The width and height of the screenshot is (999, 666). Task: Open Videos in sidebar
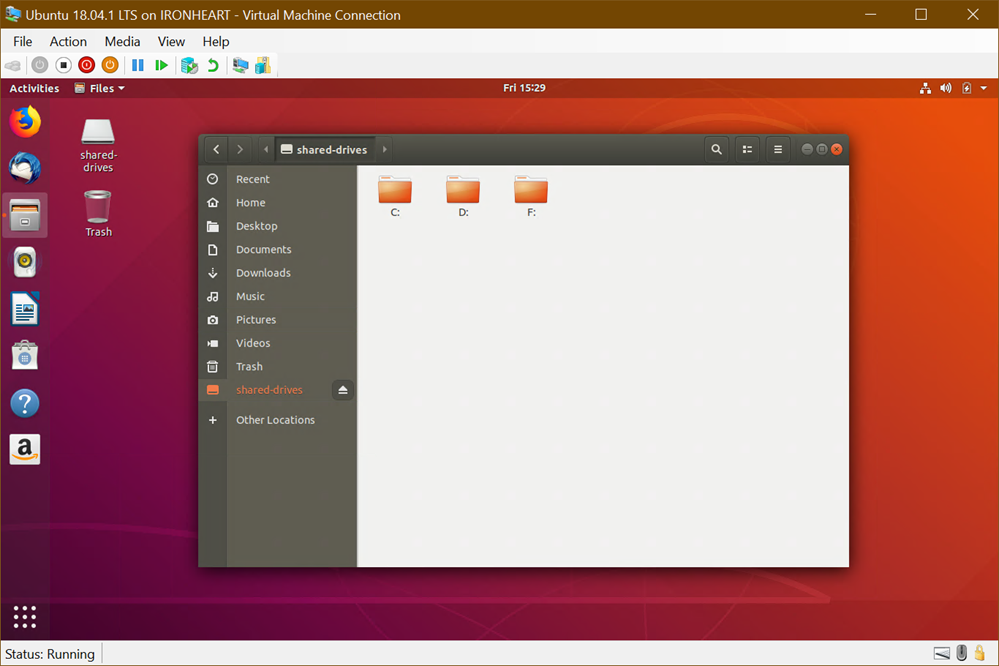click(x=277, y=343)
